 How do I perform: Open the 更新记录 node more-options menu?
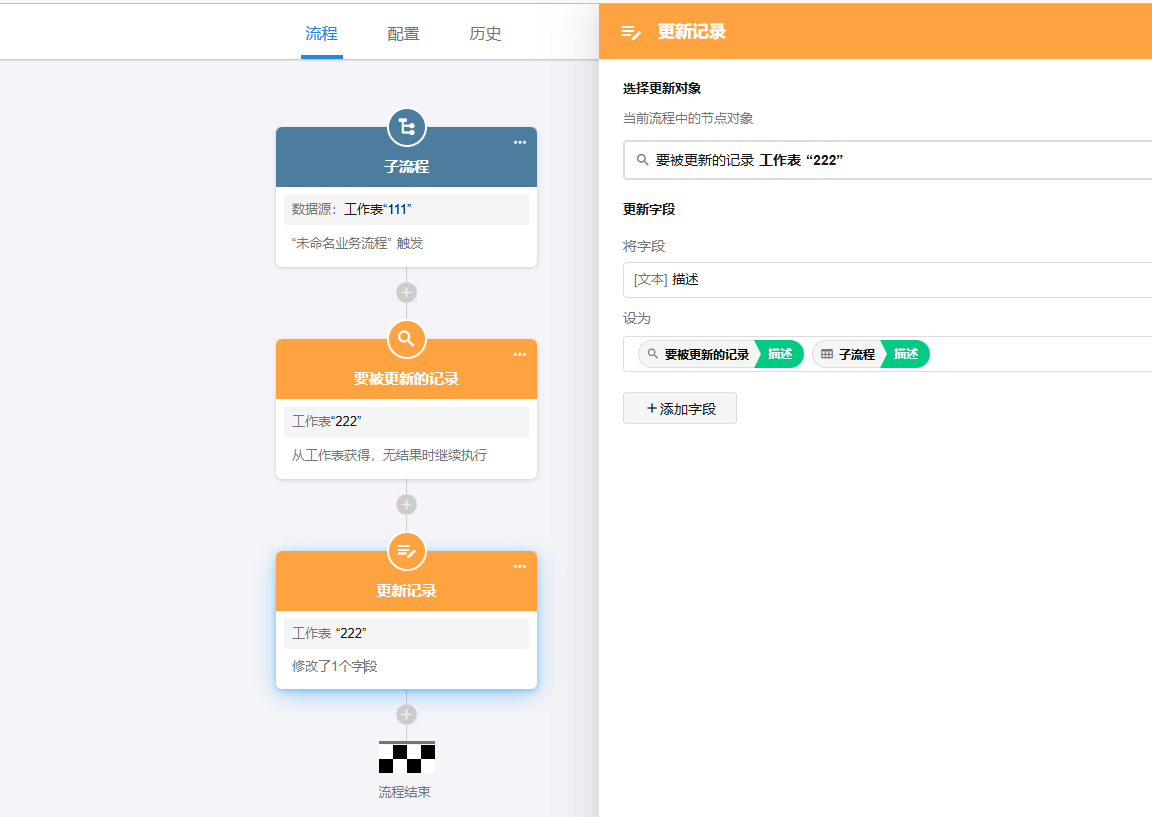[519, 566]
